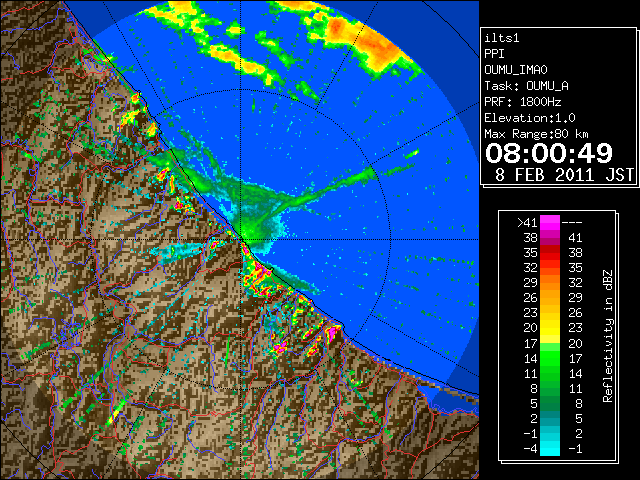The height and width of the screenshot is (480, 640).
Task: Pick the red legend band beside 35
Action: tap(550, 253)
